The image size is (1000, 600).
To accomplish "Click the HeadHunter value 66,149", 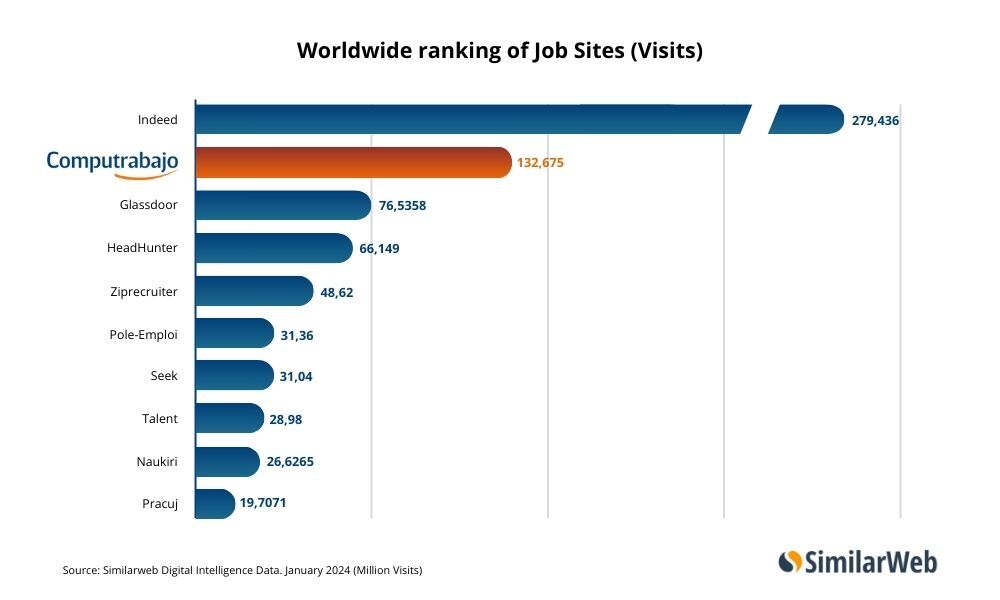I will 379,249.
